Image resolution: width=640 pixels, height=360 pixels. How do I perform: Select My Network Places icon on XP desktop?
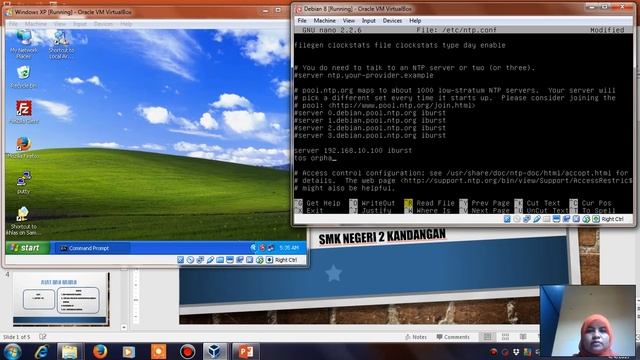tap(24, 44)
